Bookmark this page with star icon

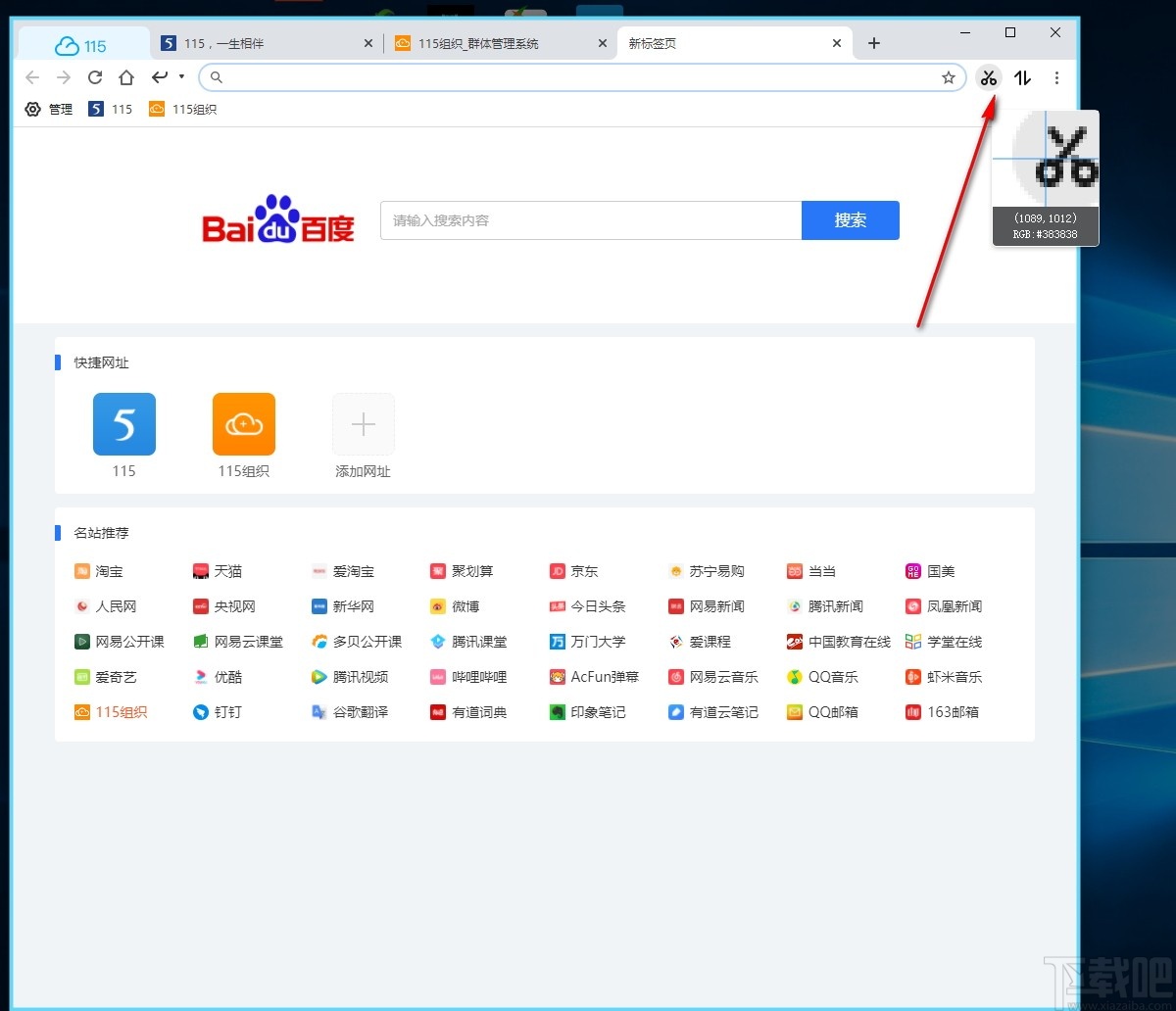pos(948,77)
